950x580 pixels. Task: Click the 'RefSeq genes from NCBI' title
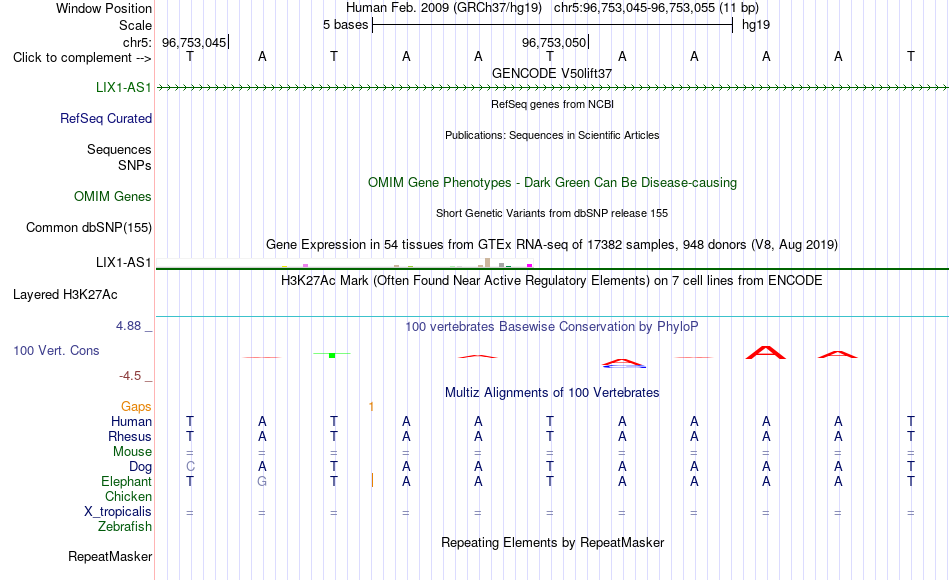pos(553,104)
